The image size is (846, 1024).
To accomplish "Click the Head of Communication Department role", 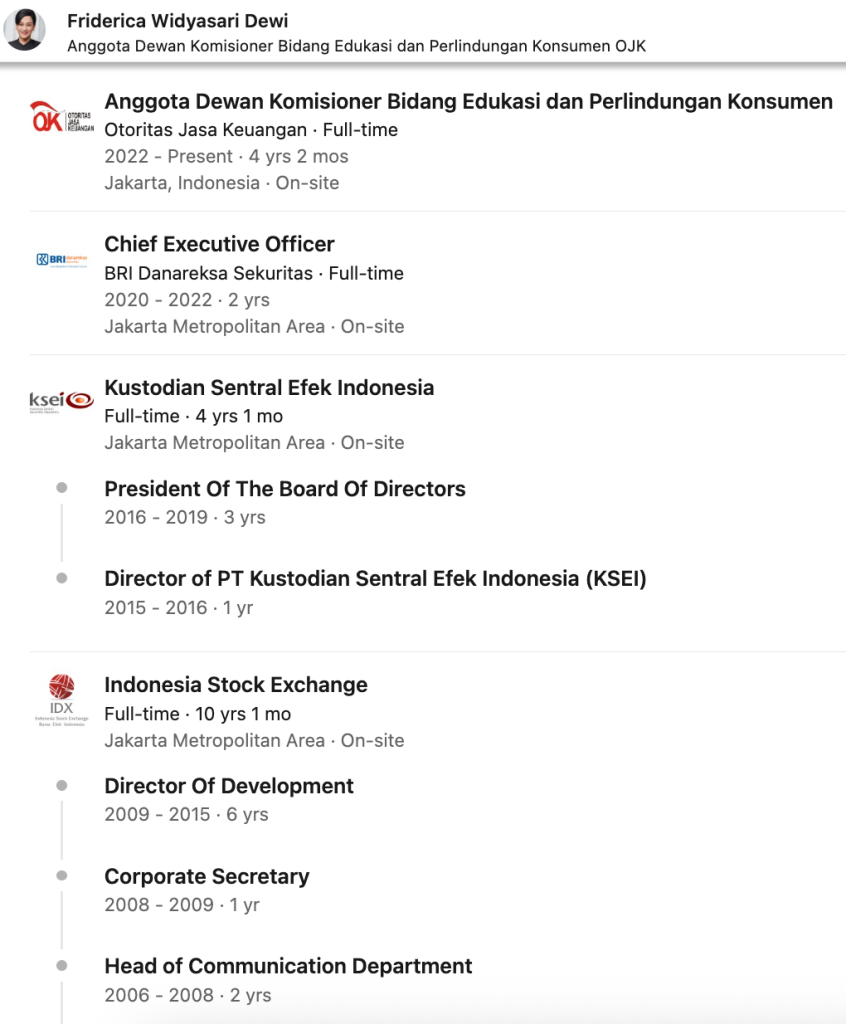I will click(288, 966).
